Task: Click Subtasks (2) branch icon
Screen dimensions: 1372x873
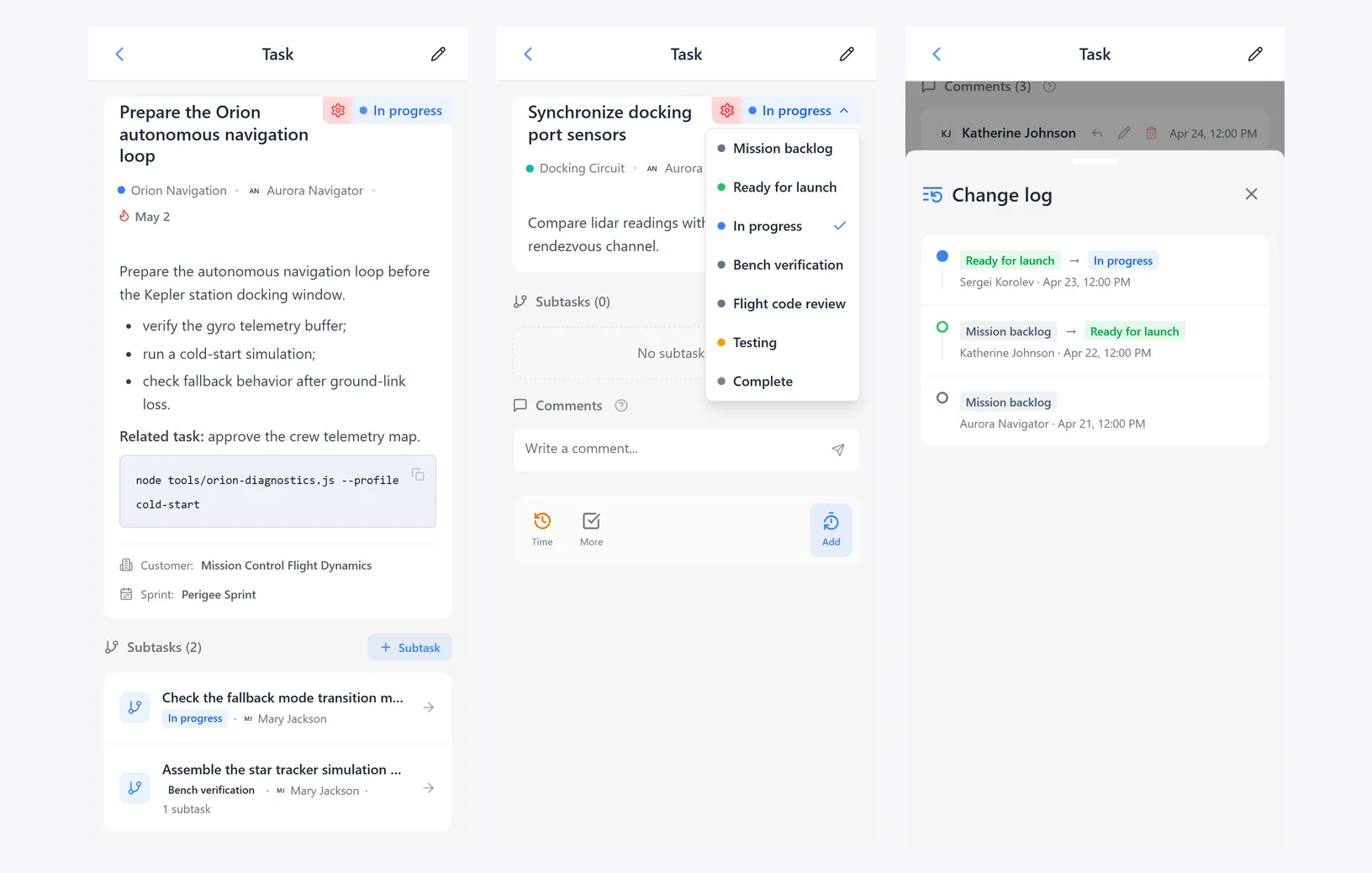Action: 111,647
